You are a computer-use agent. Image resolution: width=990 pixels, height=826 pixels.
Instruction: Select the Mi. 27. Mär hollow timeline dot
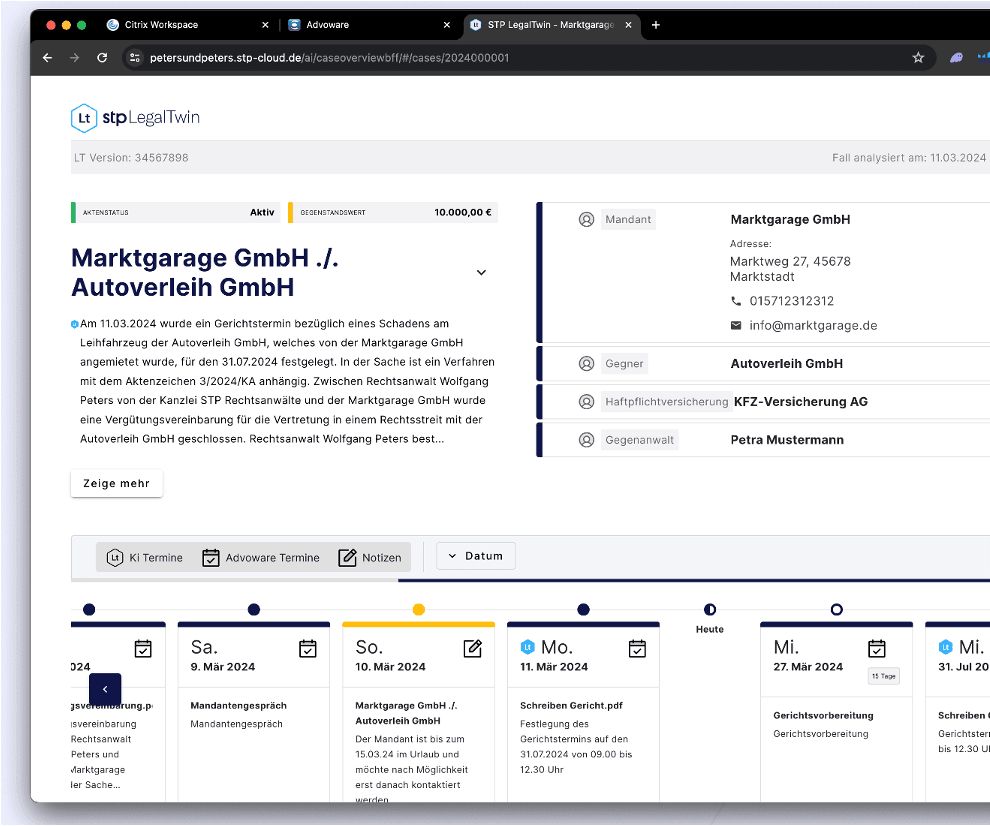(837, 610)
